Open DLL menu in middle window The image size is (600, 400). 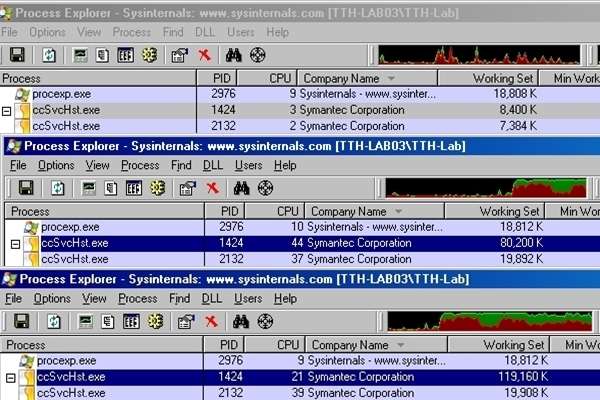point(213,165)
